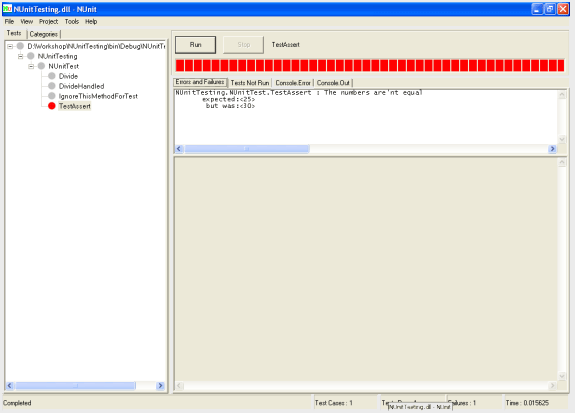Collapse the NUnitTesting tree node
This screenshot has height=413, width=575.
[21, 56]
